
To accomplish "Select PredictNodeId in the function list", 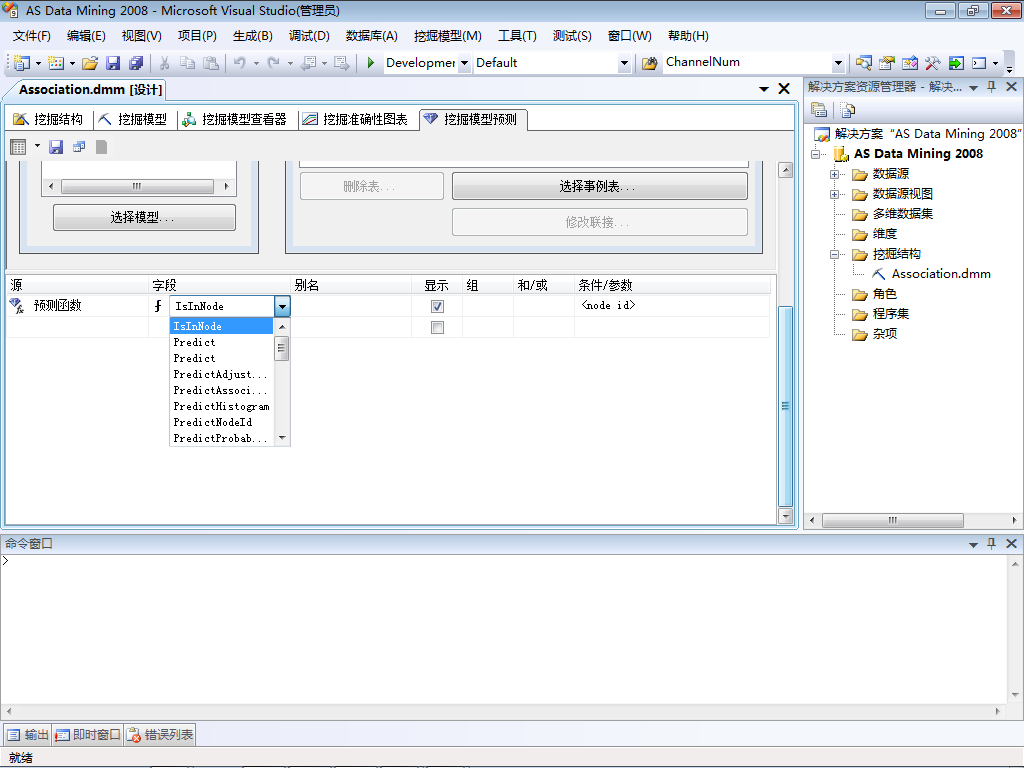I will [221, 423].
